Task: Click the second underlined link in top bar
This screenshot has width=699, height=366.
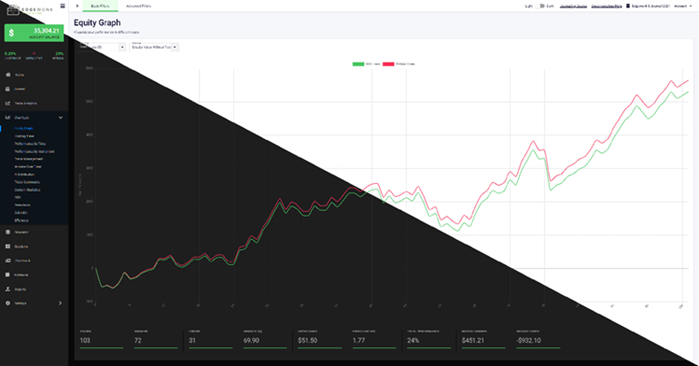Action: [x=606, y=6]
